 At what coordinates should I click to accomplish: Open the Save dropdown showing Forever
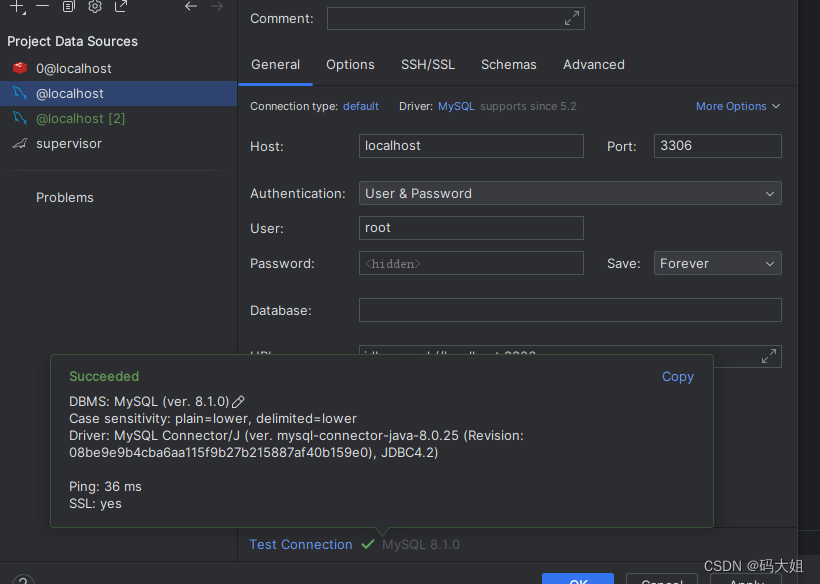(717, 263)
